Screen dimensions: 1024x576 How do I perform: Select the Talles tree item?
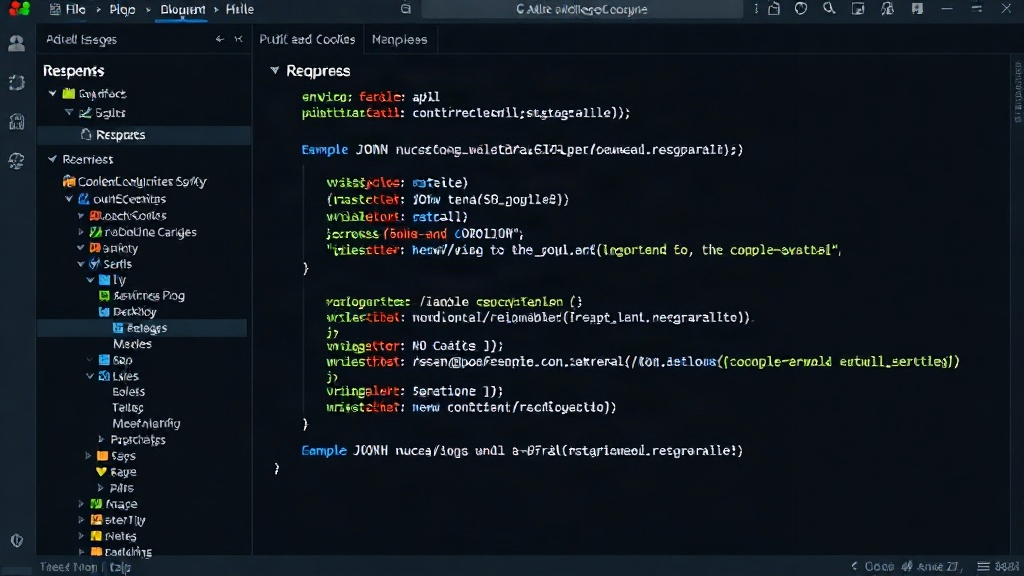pyautogui.click(x=128, y=408)
